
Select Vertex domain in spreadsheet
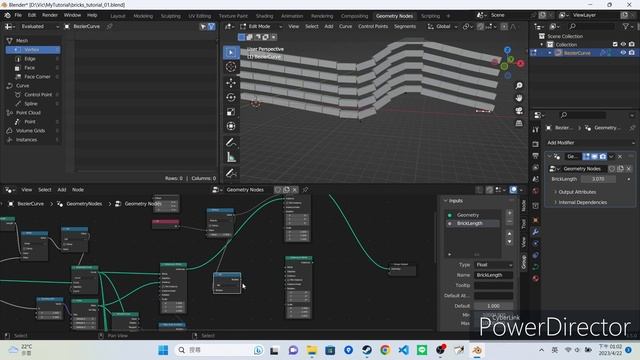coord(33,50)
